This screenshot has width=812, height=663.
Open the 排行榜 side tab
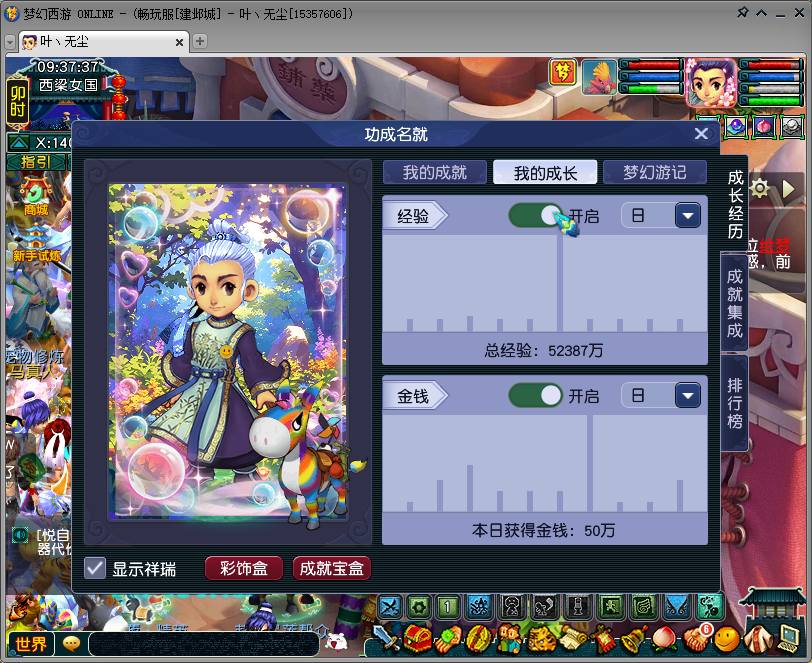734,403
